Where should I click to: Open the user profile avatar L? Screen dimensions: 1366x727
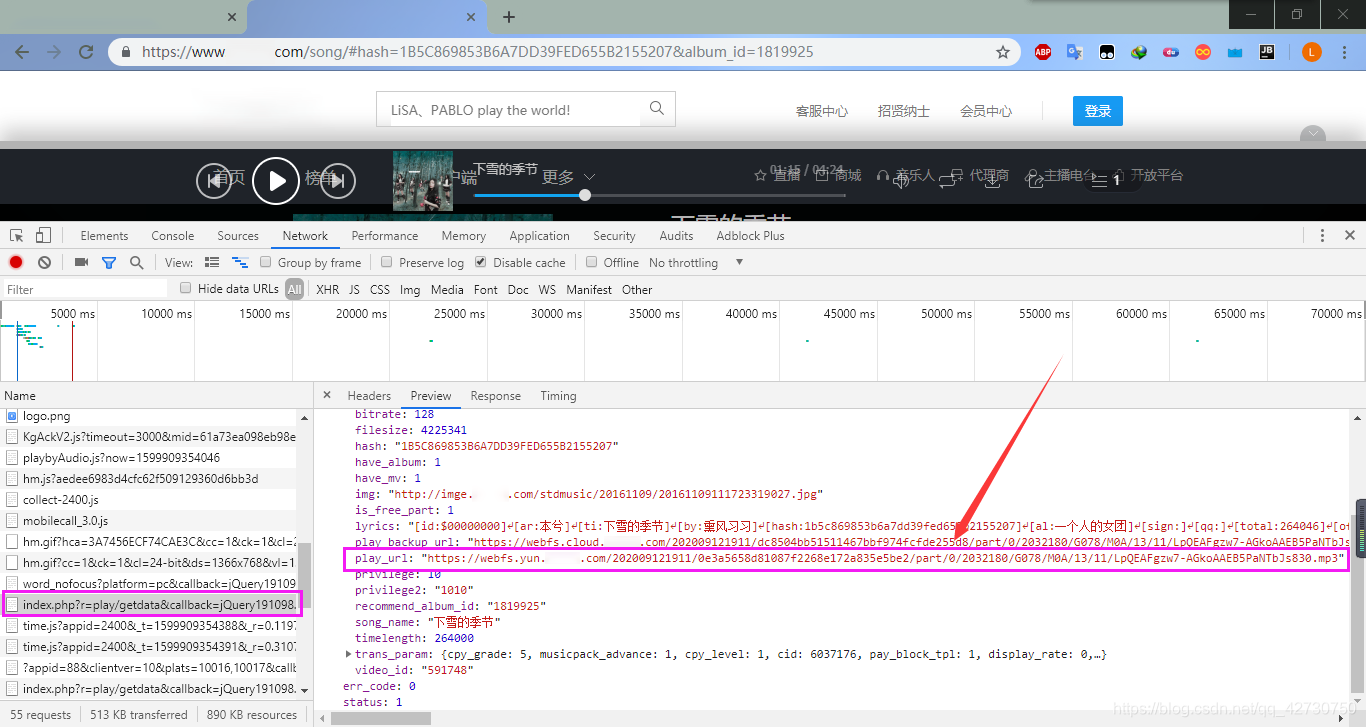(x=1312, y=52)
